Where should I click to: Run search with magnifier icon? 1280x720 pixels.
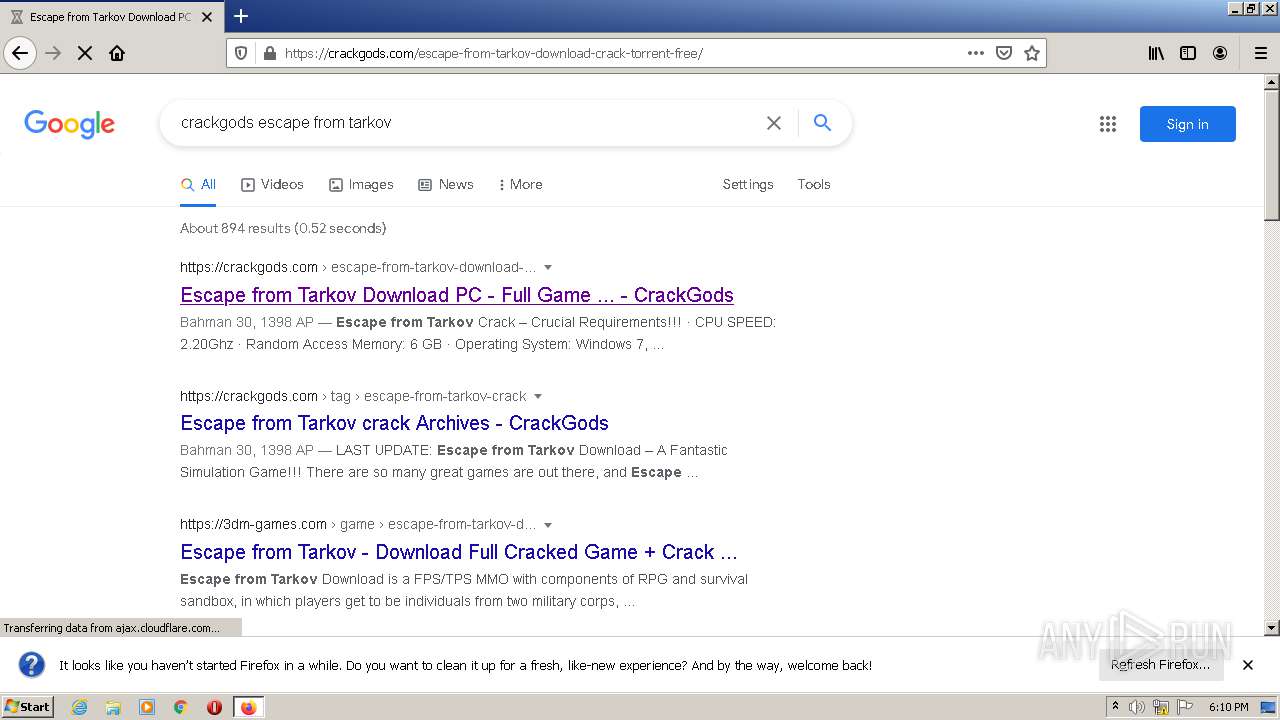tap(822, 123)
